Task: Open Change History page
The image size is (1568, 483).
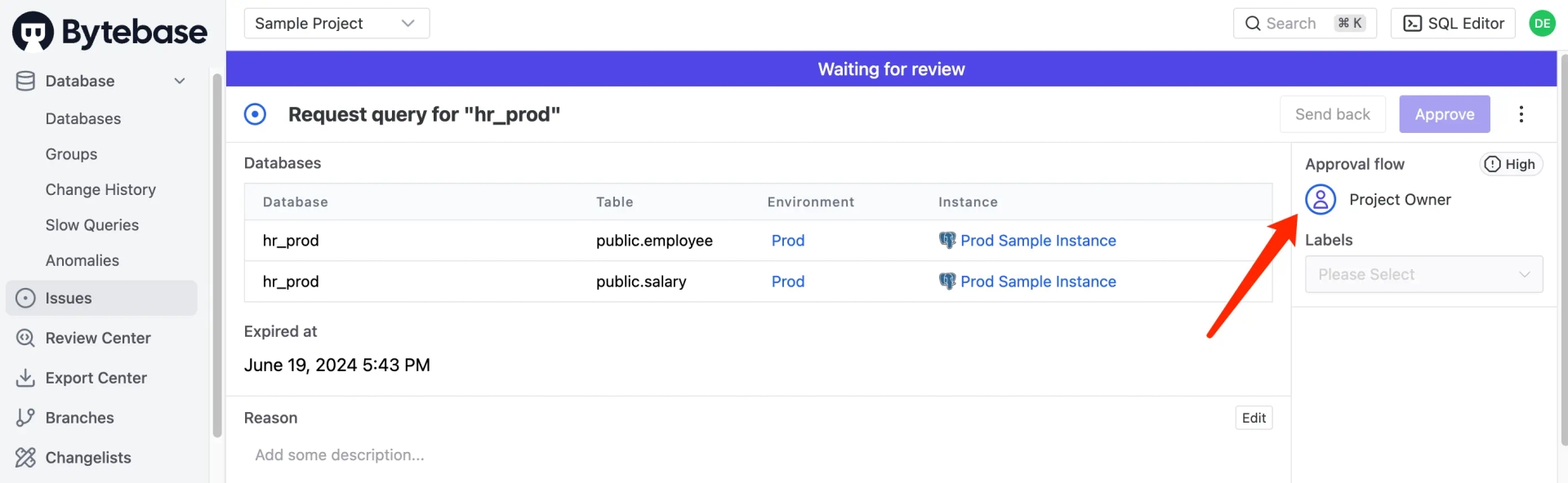Action: coord(100,189)
